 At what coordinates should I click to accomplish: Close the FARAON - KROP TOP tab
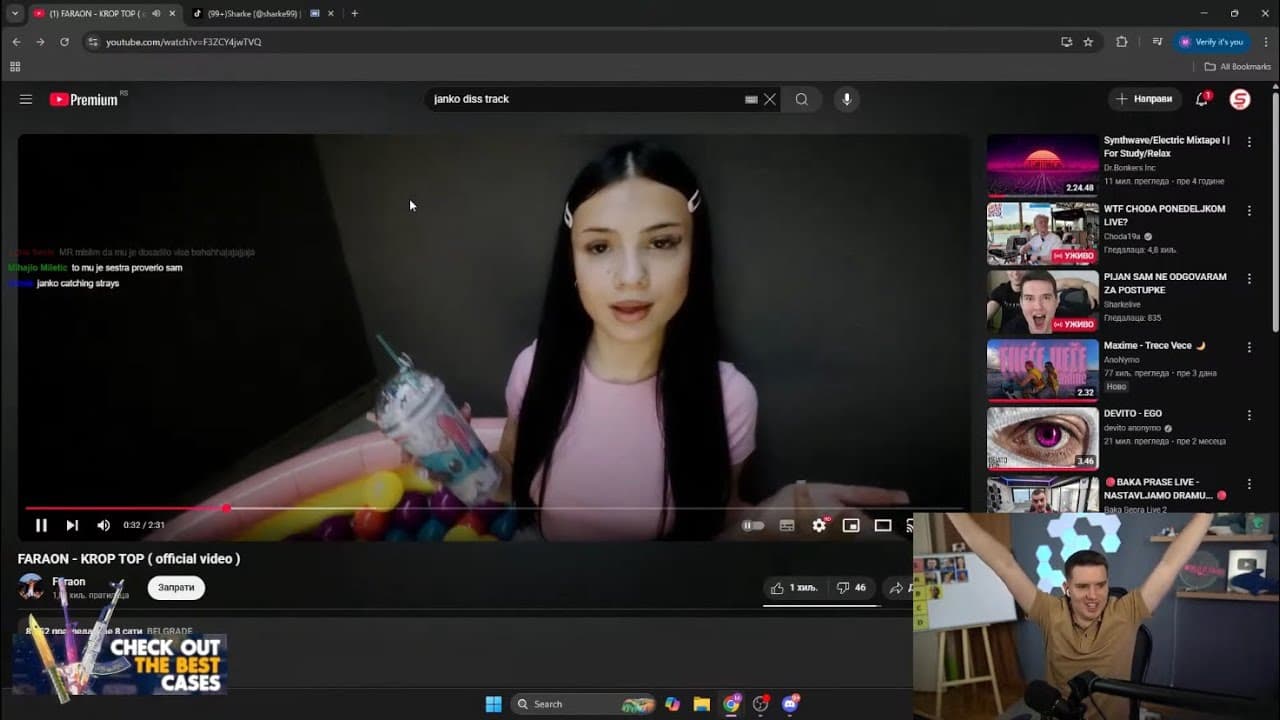(173, 14)
